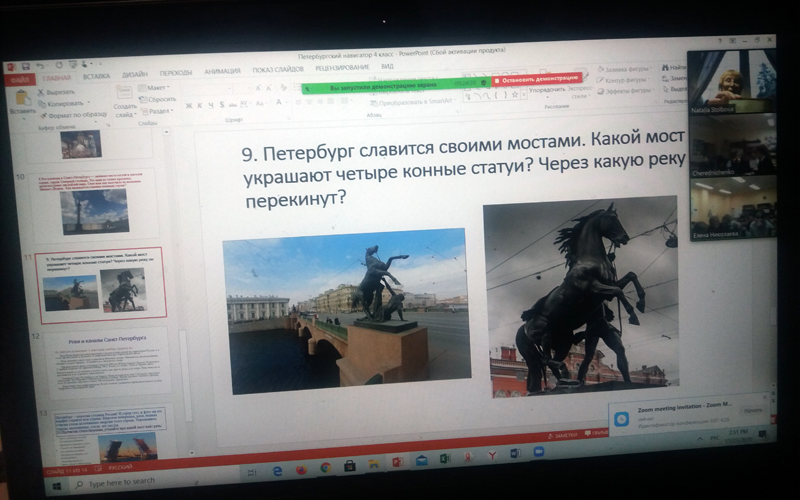
Task: Toggle text shadow S button
Action: click(x=221, y=105)
